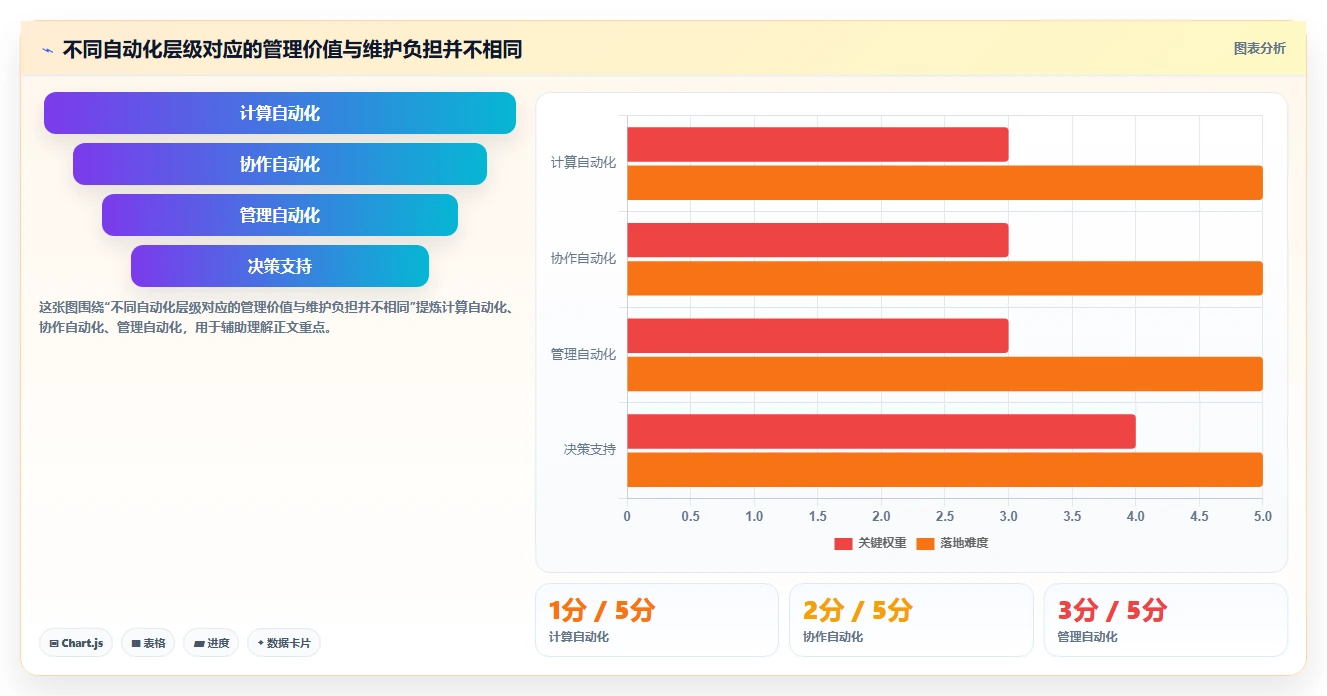Click the description paragraph starting 这张图围绕

tap(277, 317)
